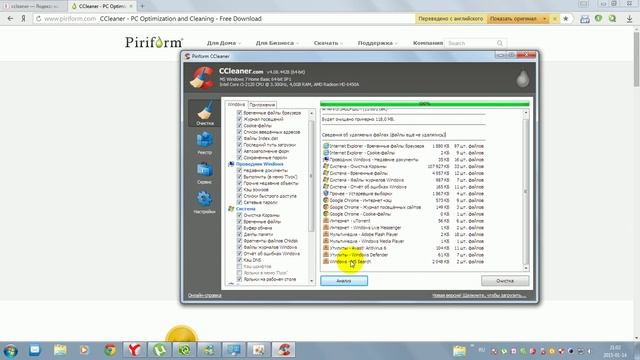Click icon of Проводник Windows recent documents result row
This screenshot has width=640, height=360.
coord(326,159)
